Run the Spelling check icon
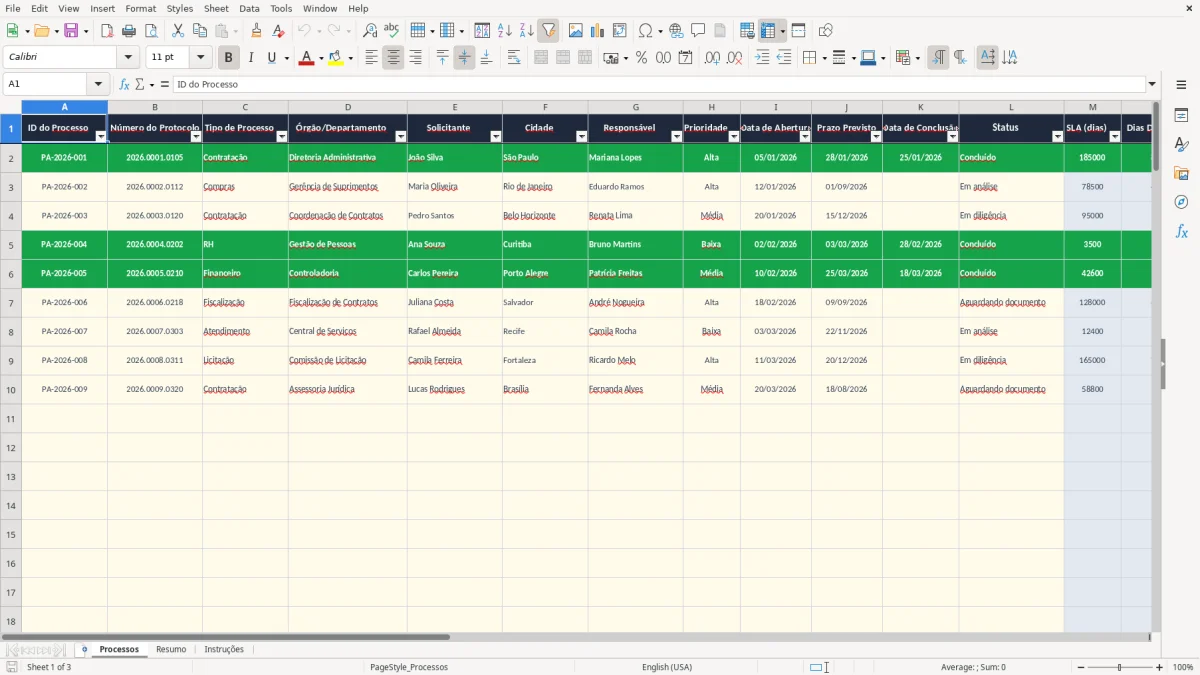 pos(392,31)
